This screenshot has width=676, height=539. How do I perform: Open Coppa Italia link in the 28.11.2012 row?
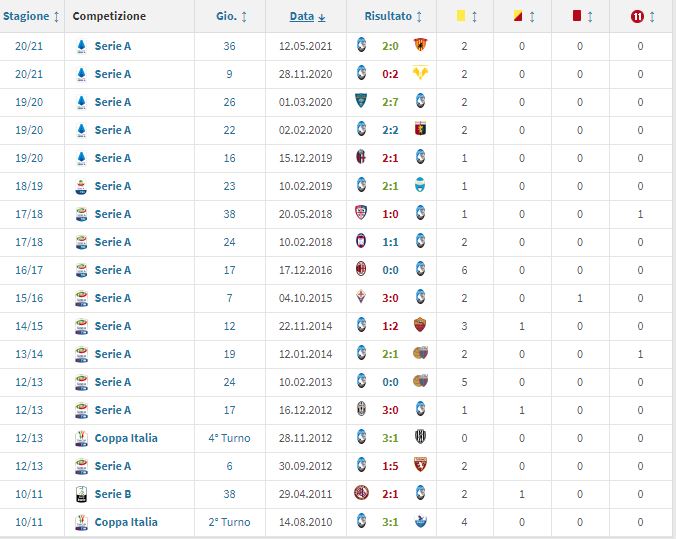[126, 438]
